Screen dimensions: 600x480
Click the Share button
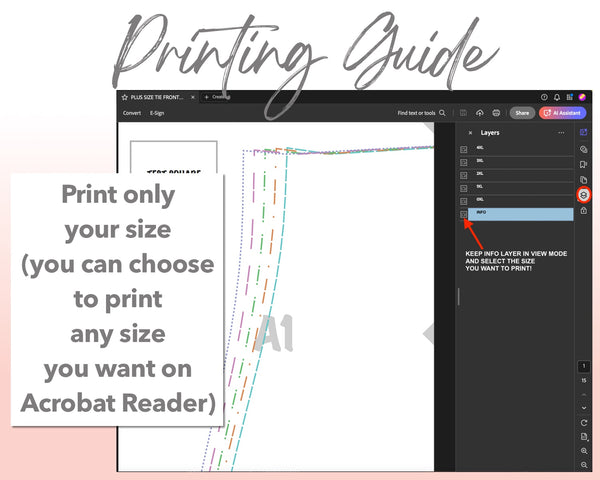click(522, 113)
